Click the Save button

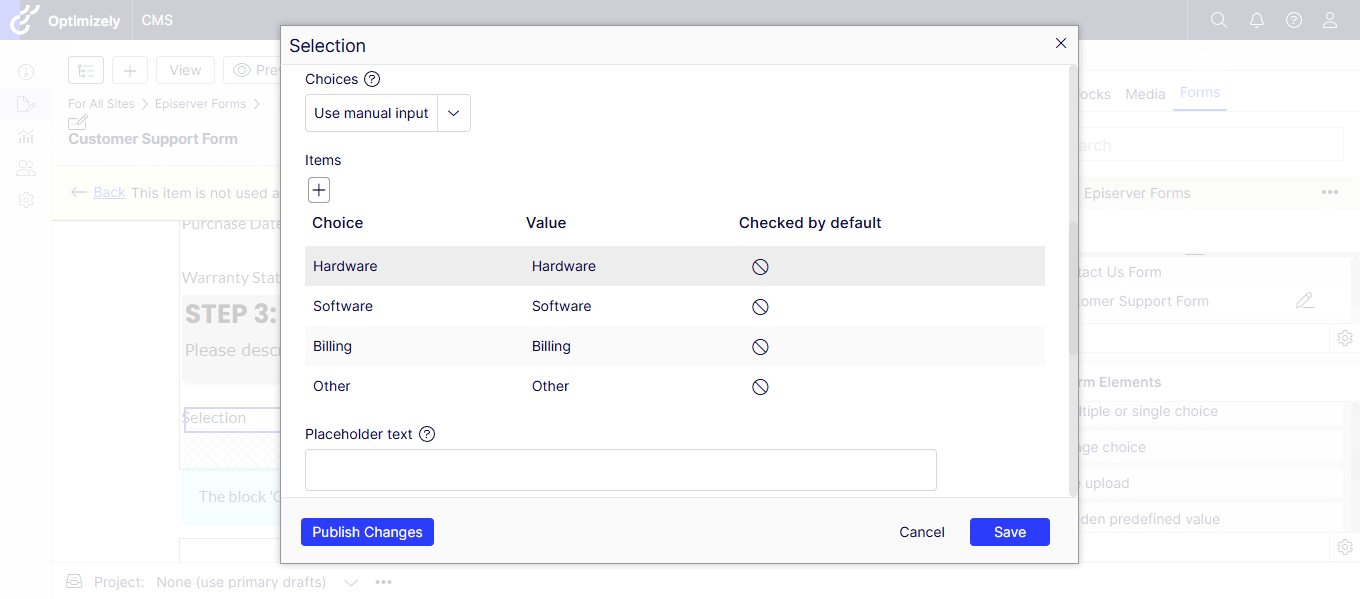coord(1009,532)
